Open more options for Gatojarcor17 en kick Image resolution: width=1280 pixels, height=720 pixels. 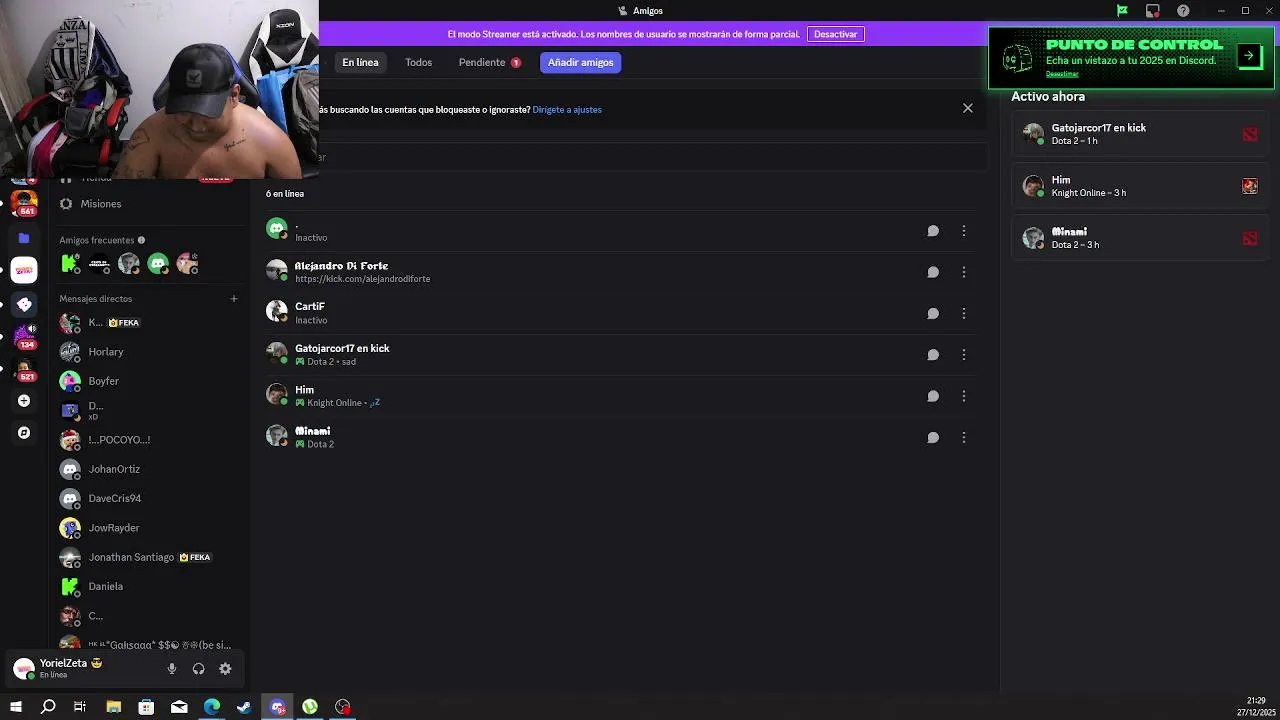(963, 354)
